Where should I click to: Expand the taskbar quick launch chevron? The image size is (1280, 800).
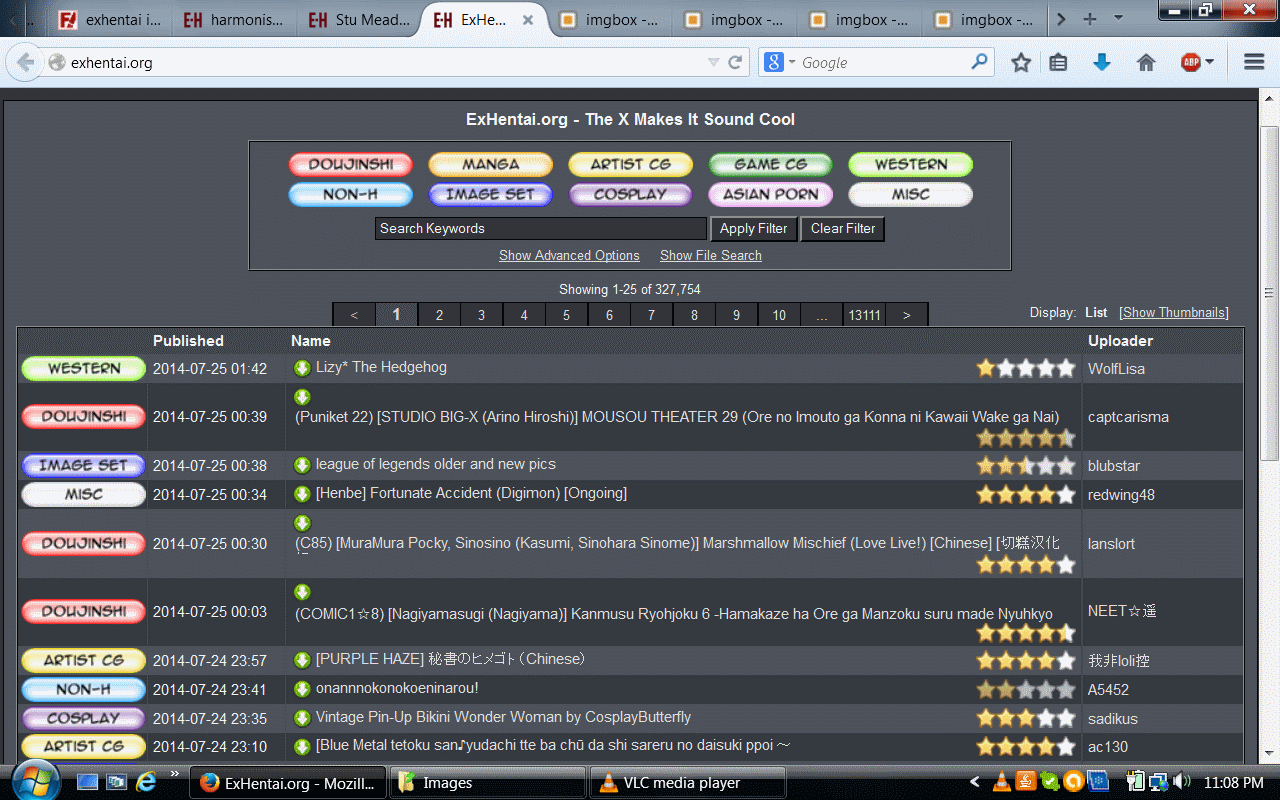(x=174, y=773)
